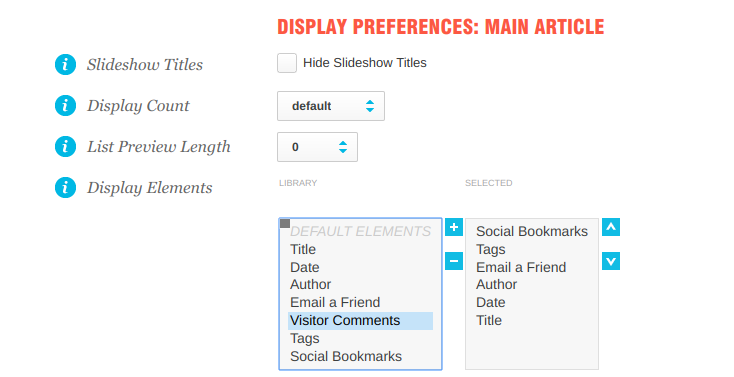Move selected element up with arrow

point(611,228)
